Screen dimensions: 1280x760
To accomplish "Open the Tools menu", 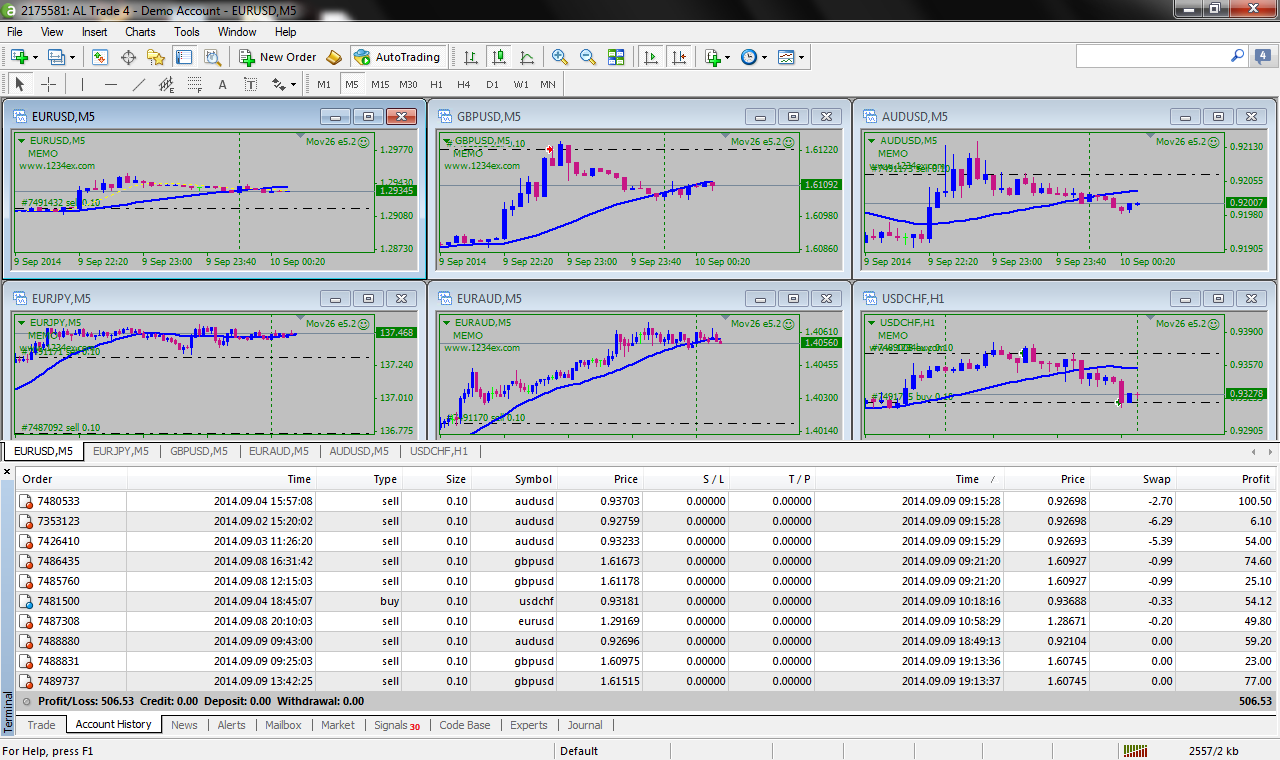I will coord(187,32).
